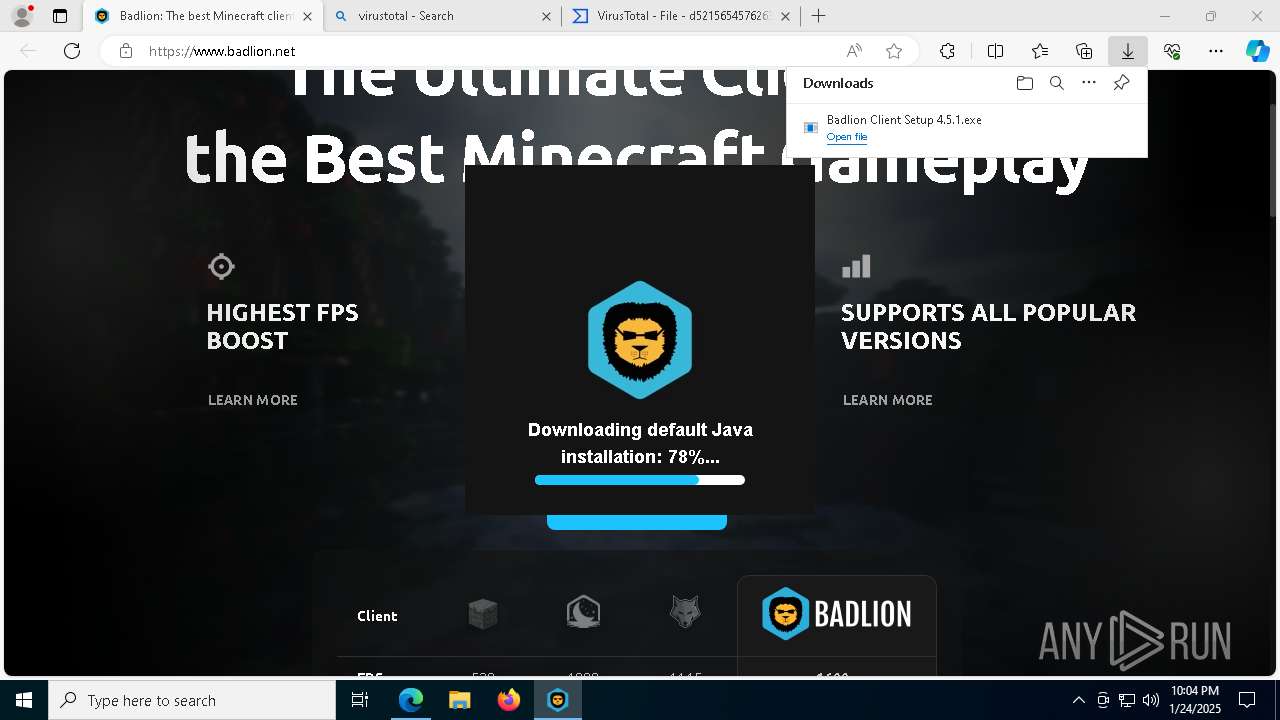1280x720 pixels.
Task: Click the taskbar search box
Action: 192,700
